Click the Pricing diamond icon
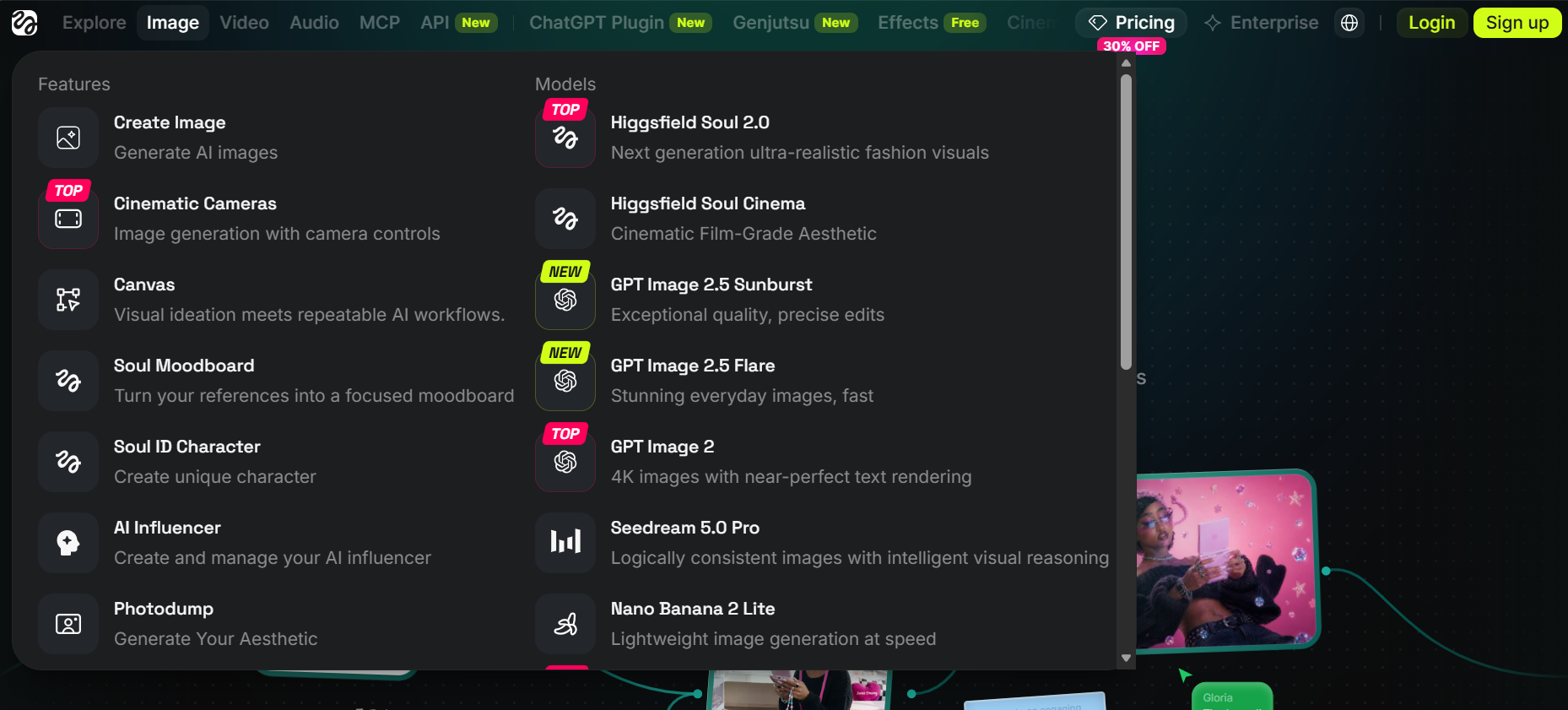 [1098, 23]
